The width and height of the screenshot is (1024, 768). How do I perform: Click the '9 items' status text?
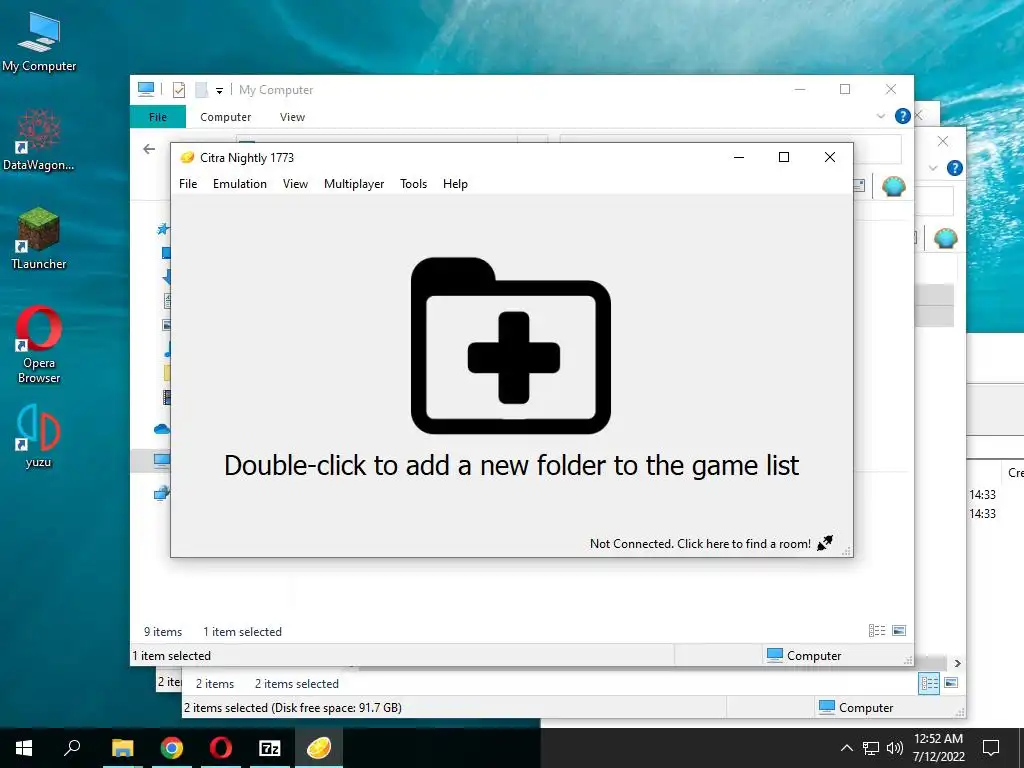pos(163,632)
